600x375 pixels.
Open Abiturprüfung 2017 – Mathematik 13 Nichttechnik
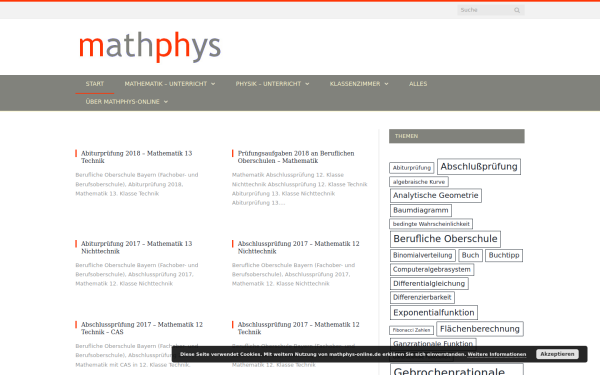136,247
